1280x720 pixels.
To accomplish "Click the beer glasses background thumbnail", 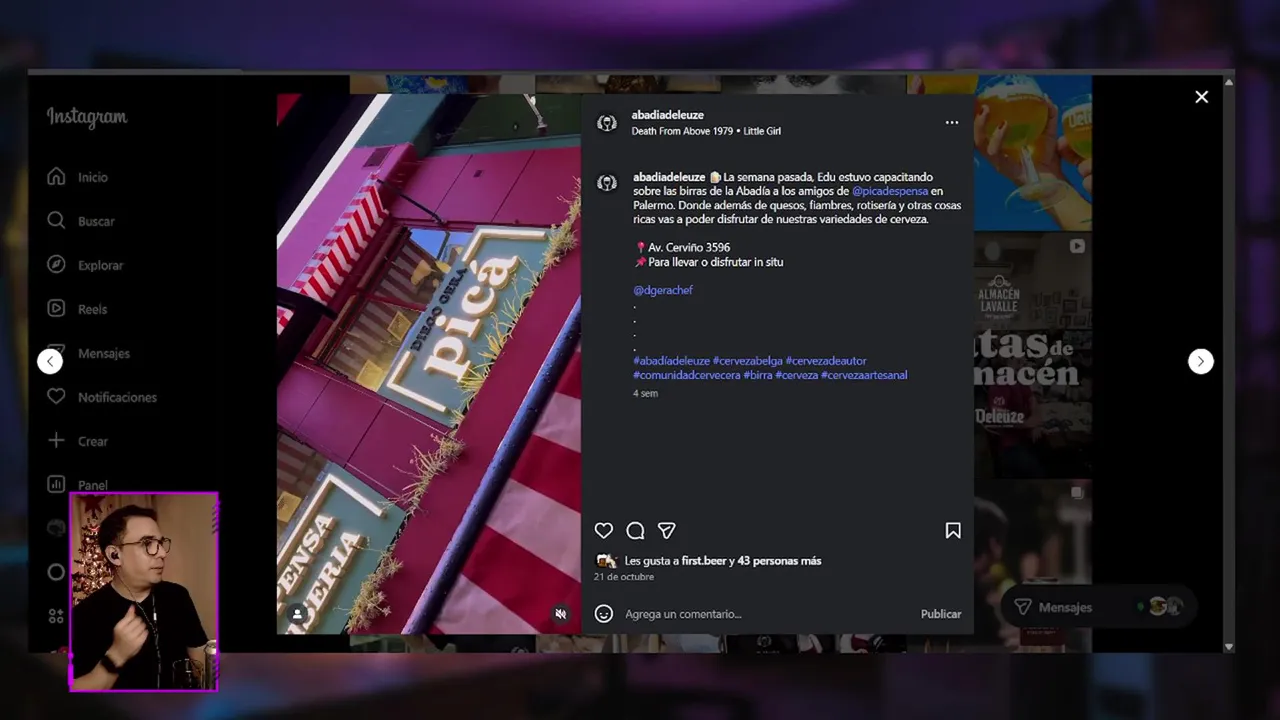I will tap(1033, 153).
